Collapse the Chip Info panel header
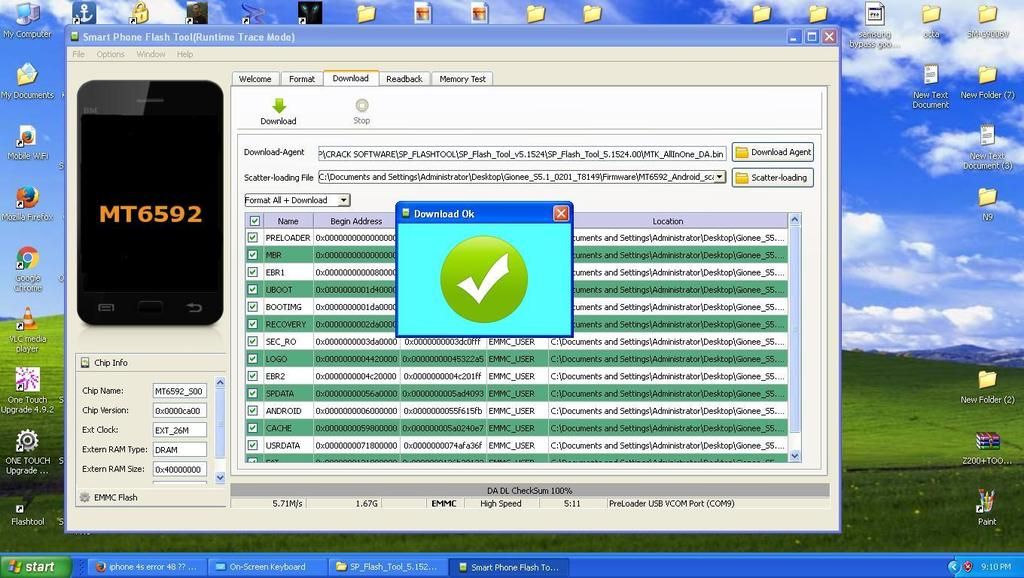Image resolution: width=1024 pixels, height=578 pixels. [x=152, y=362]
